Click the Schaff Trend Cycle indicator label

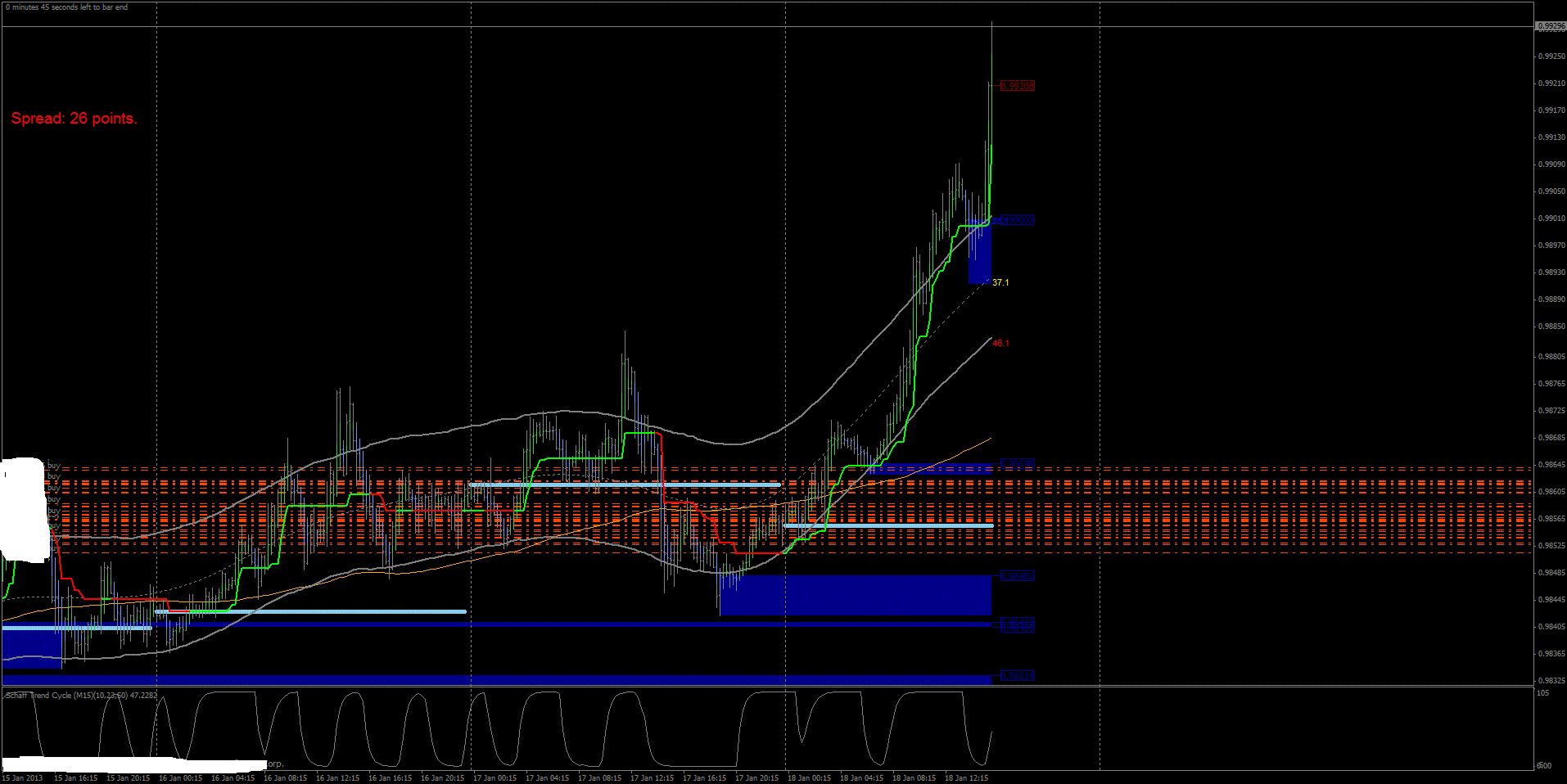coord(81,696)
